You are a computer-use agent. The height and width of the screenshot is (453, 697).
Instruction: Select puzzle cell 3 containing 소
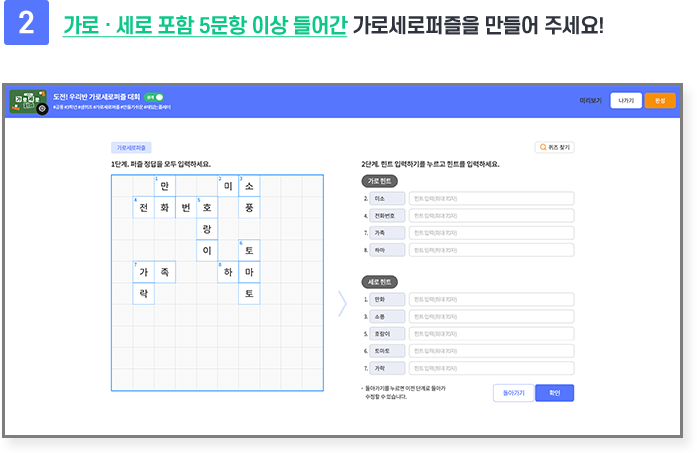(x=249, y=186)
